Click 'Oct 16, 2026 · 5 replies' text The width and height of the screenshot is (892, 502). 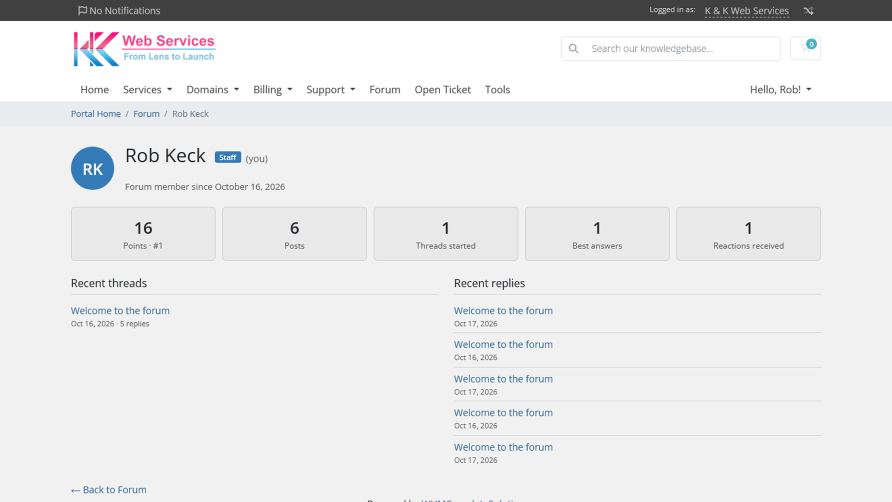coord(110,324)
